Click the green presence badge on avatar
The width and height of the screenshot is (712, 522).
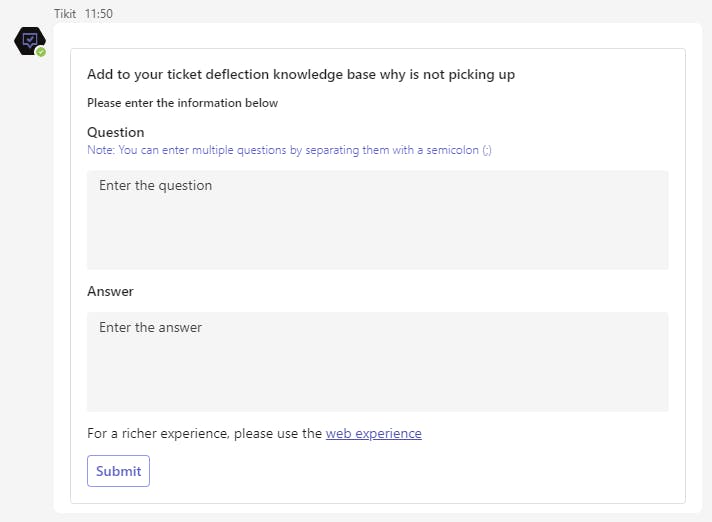(41, 52)
